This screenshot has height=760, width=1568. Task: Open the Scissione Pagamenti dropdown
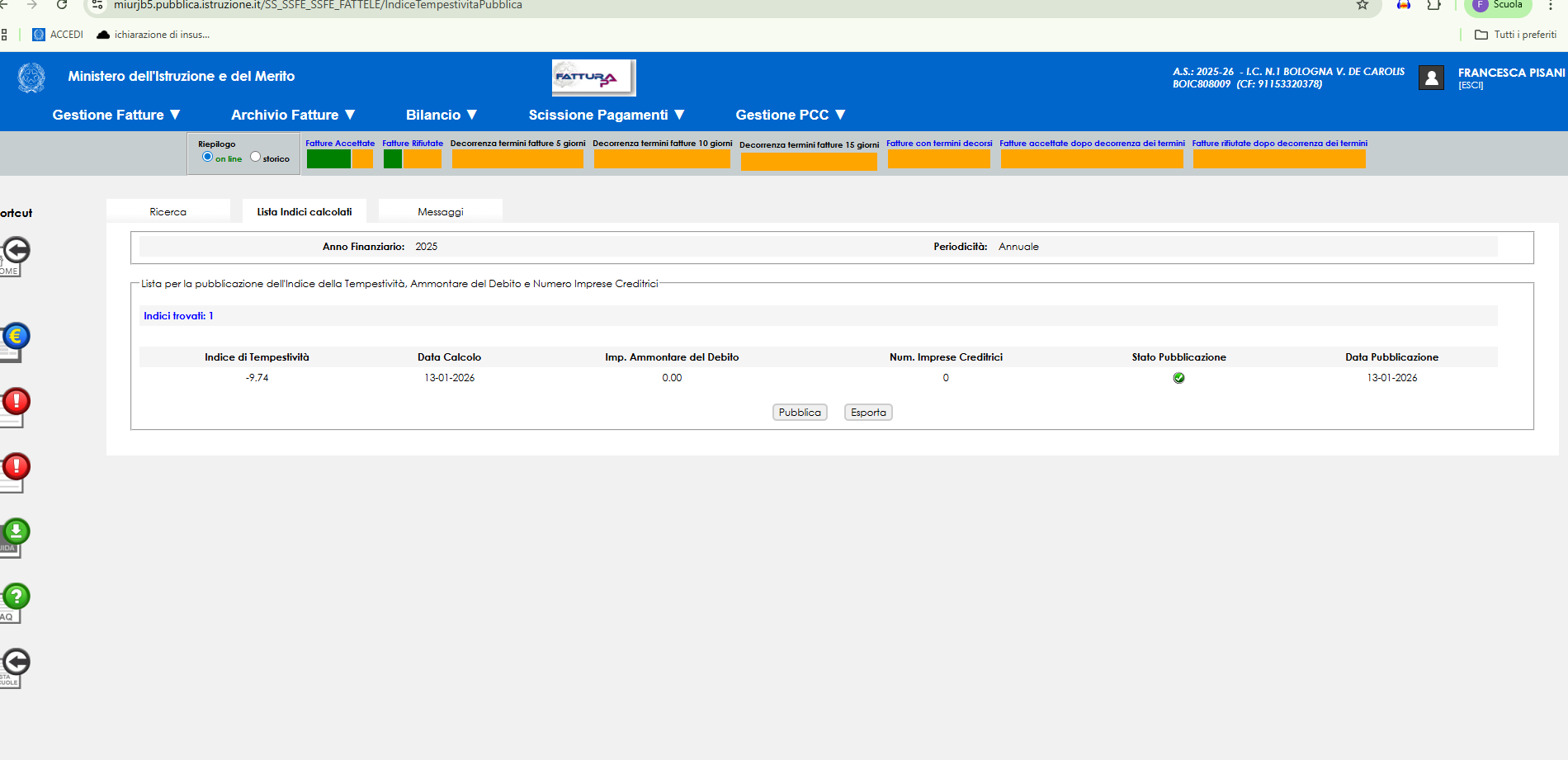click(x=607, y=115)
